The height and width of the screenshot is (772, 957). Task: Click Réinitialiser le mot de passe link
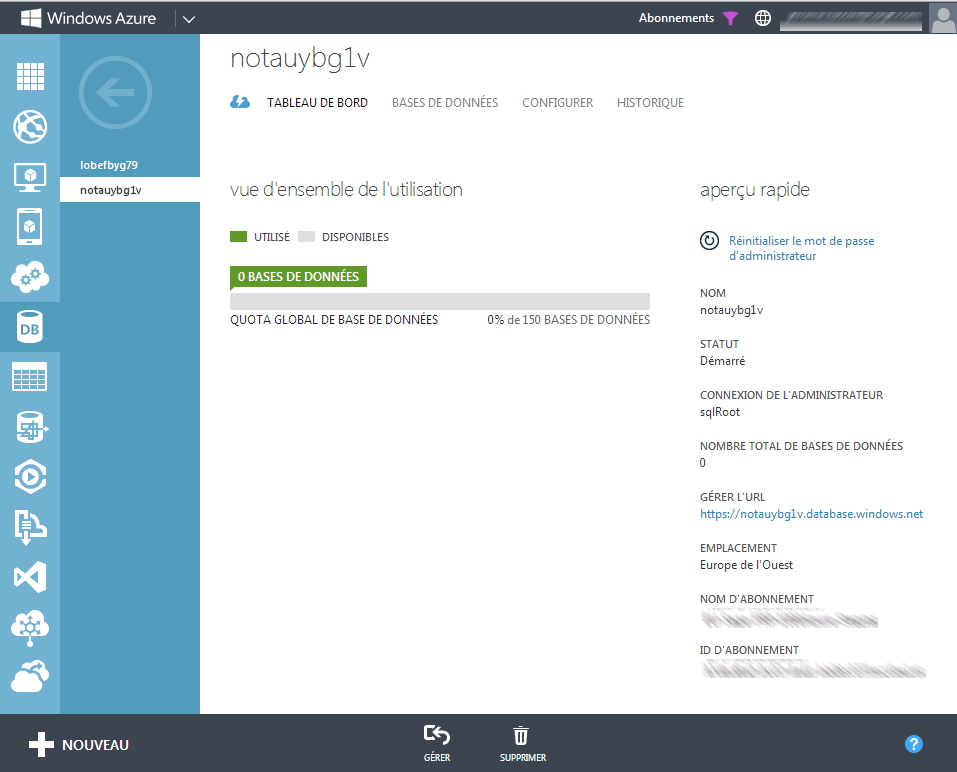(x=801, y=248)
